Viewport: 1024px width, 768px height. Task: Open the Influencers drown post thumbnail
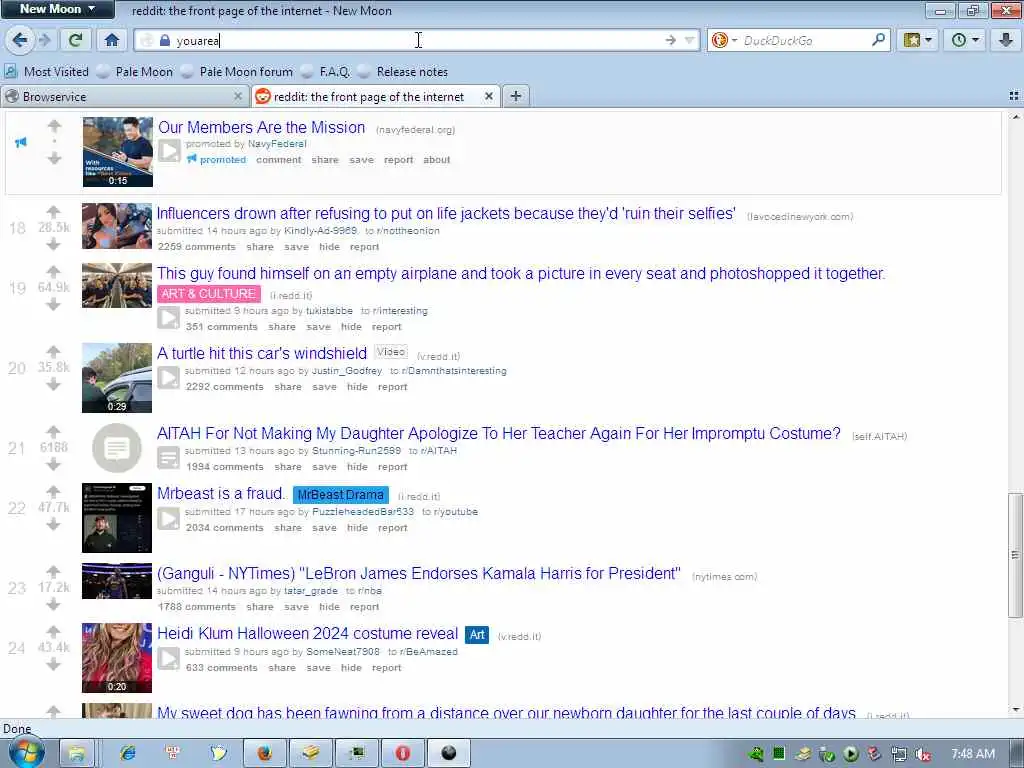(x=117, y=226)
